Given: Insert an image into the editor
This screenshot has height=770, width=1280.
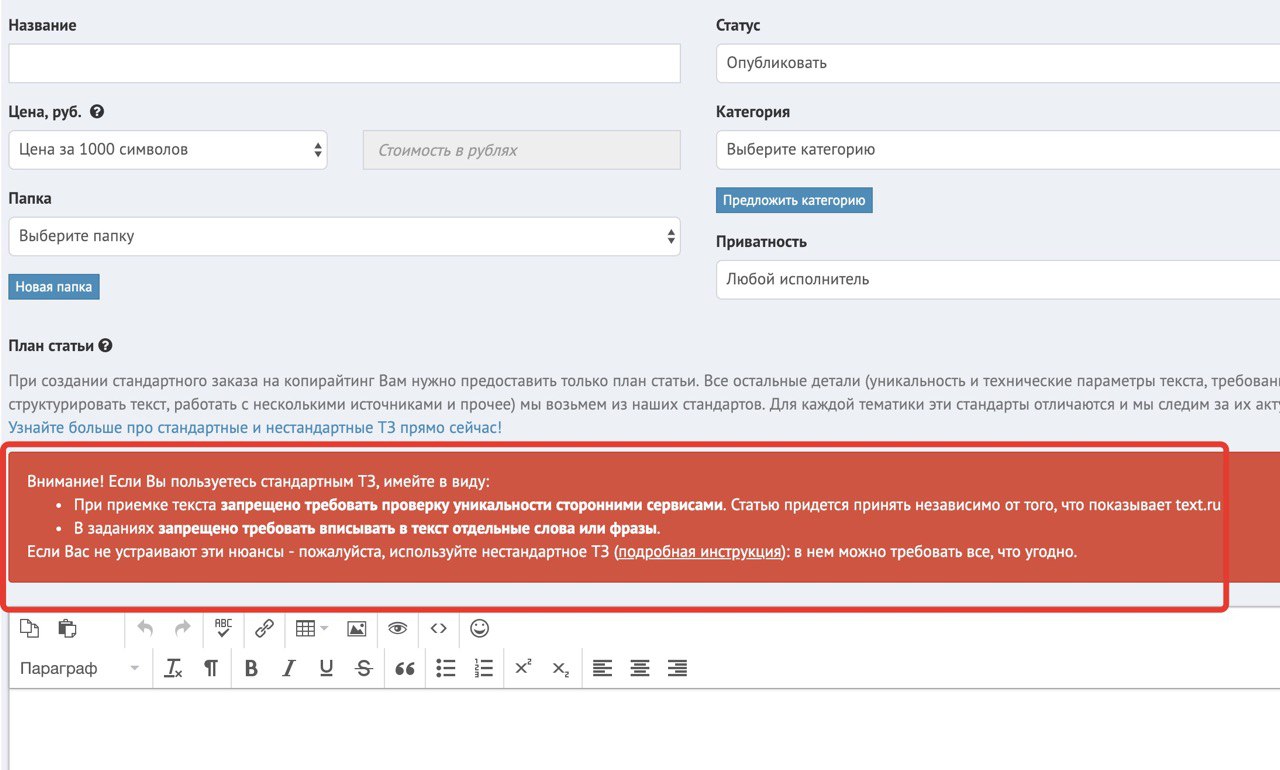Looking at the screenshot, I should tap(357, 628).
